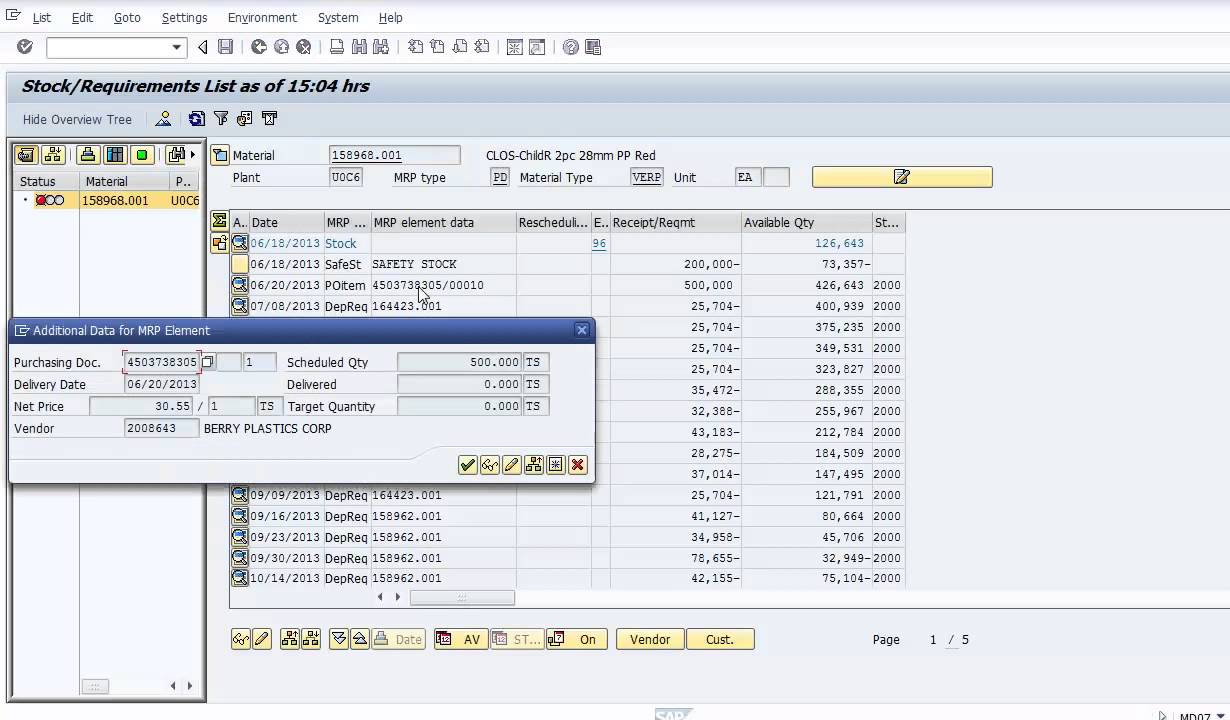Click the Available Qty column header
Screen dimensions: 1230x720
point(806,222)
